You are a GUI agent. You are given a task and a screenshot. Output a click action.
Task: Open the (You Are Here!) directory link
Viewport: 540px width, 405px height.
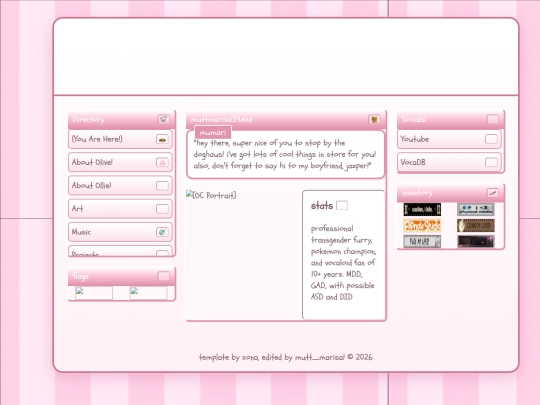[120, 139]
